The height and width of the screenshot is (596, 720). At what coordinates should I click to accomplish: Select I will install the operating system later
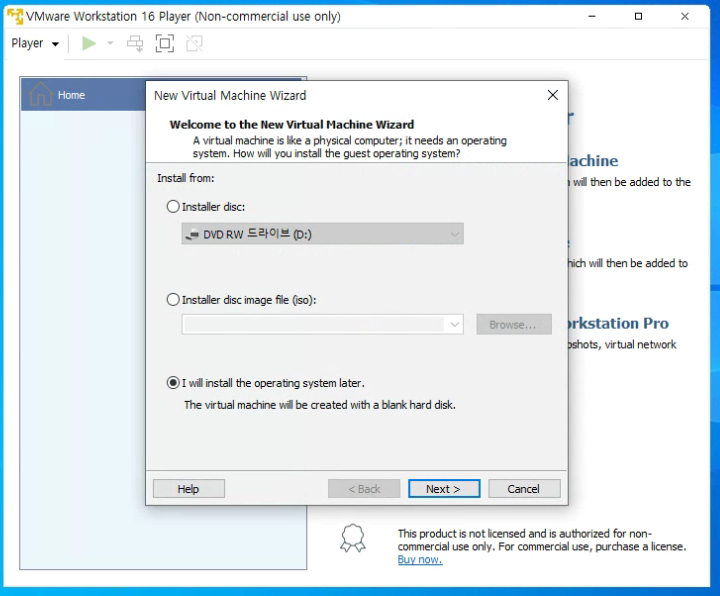173,383
